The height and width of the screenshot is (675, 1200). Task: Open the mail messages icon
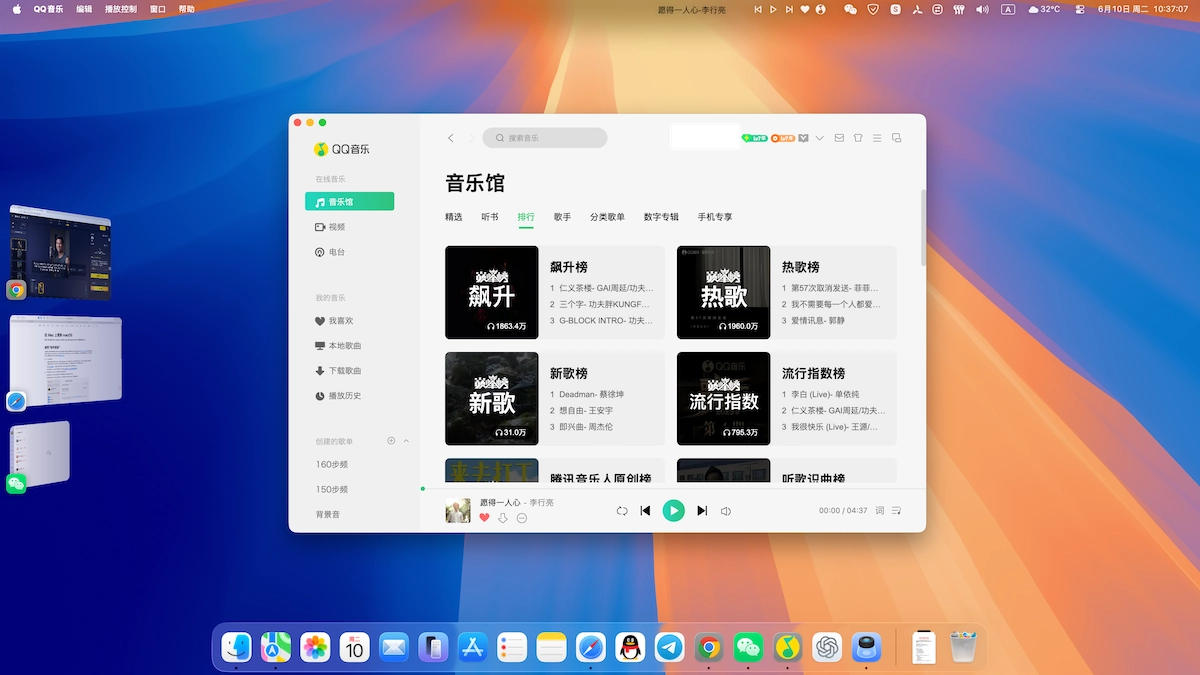tap(839, 138)
